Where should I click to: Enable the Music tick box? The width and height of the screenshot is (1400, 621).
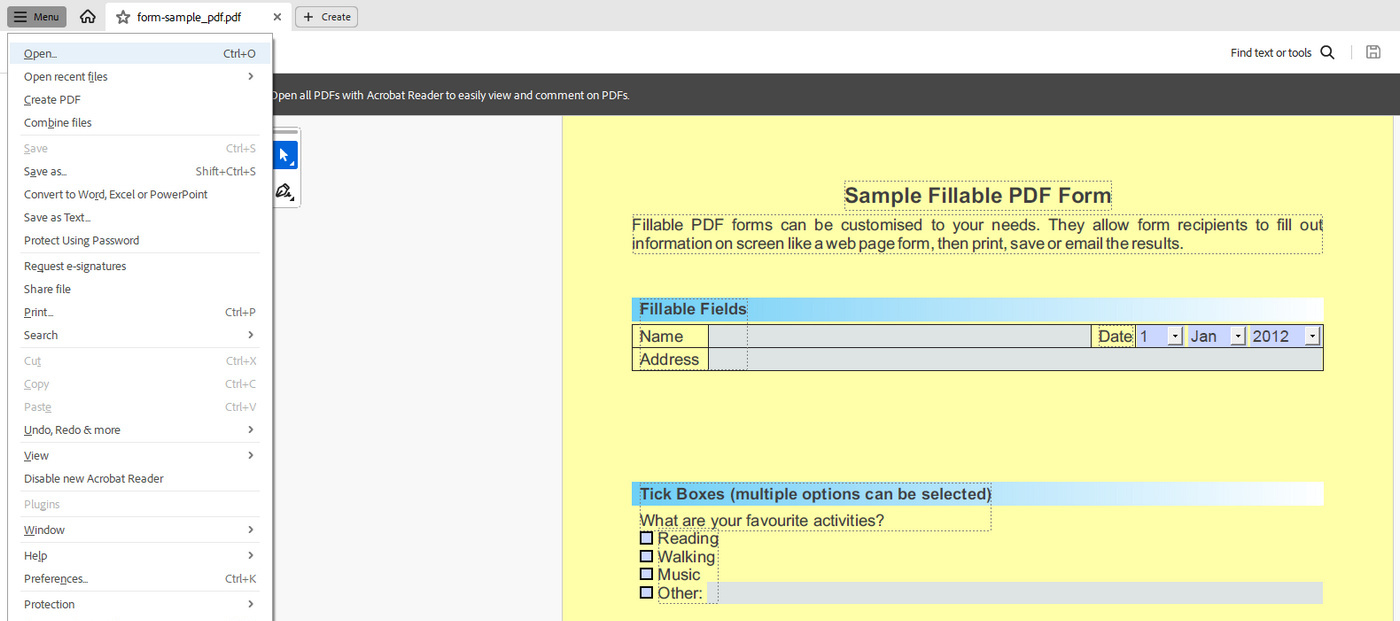[646, 573]
